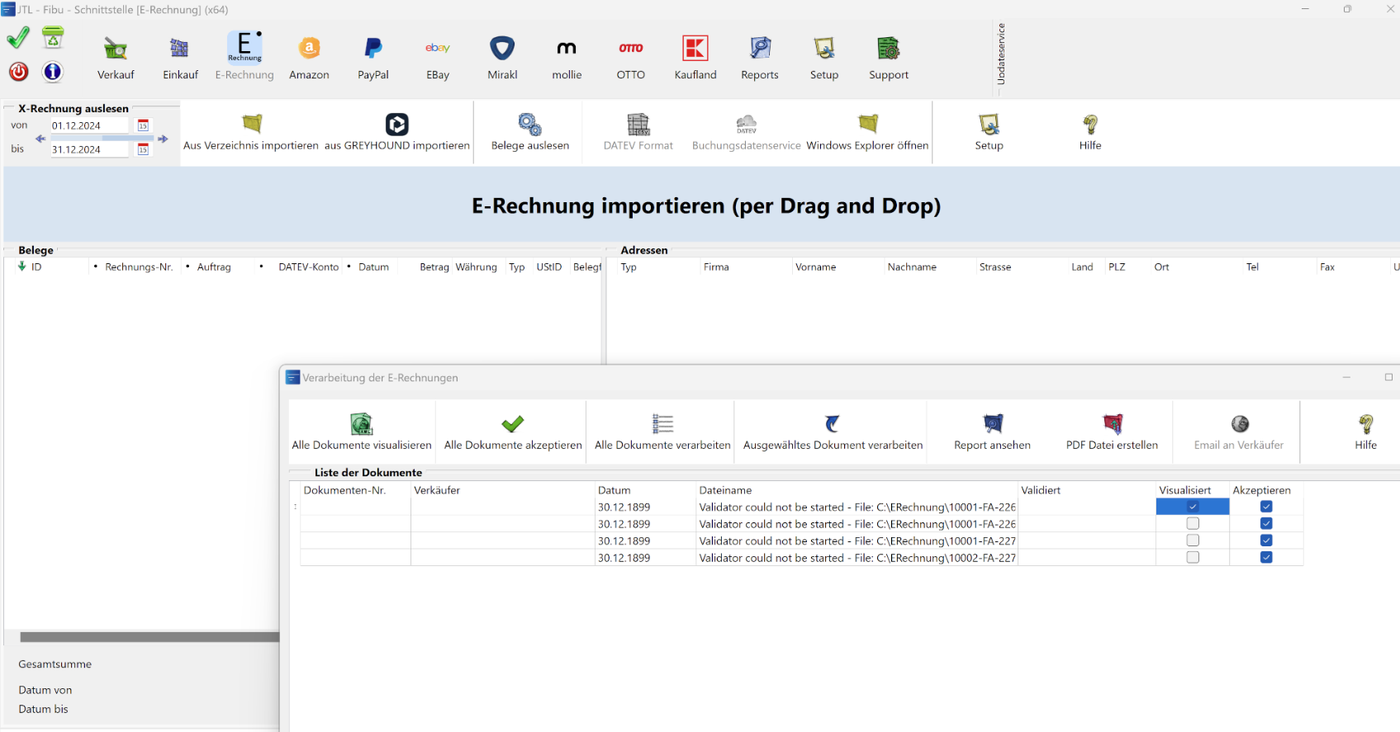Screen dimensions: 1400x732
Task: Click the bis date field 31.12.2024
Action: pyautogui.click(x=89, y=149)
